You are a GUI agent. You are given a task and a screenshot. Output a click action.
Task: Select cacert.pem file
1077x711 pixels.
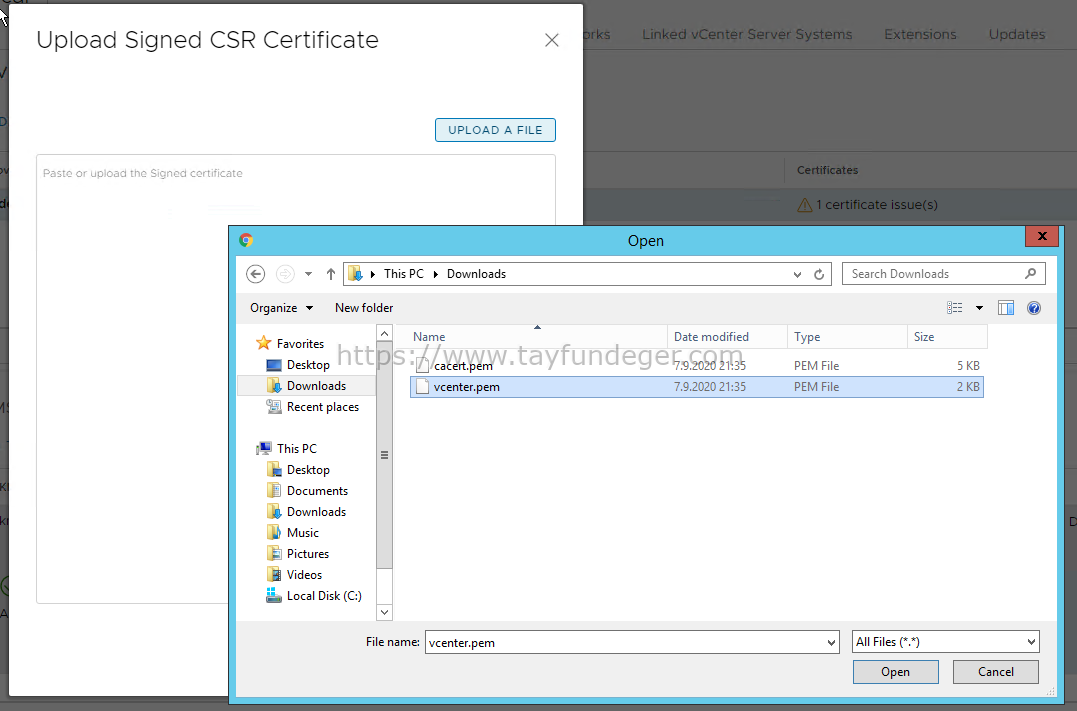point(696,365)
